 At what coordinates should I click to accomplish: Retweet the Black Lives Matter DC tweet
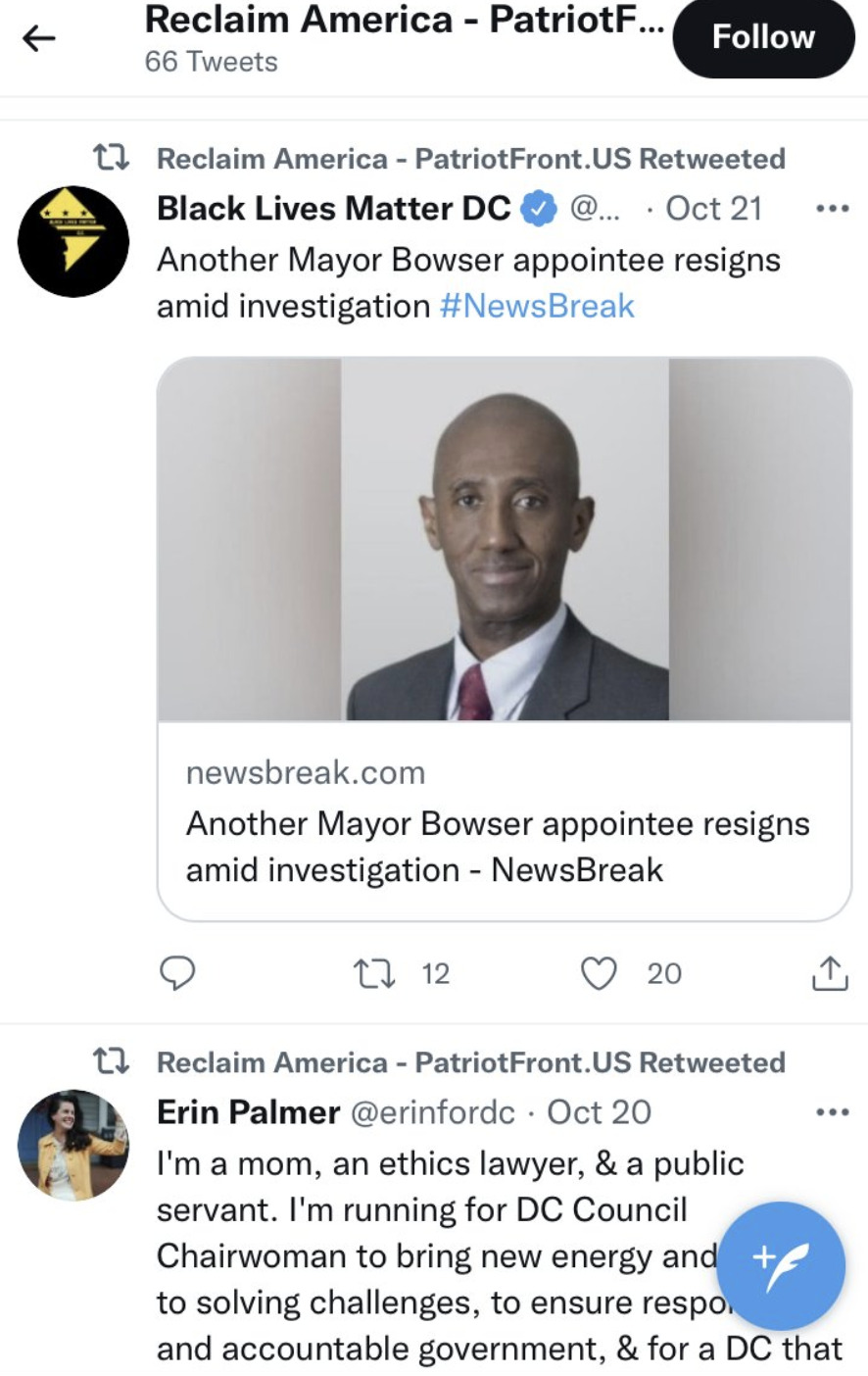click(x=371, y=973)
